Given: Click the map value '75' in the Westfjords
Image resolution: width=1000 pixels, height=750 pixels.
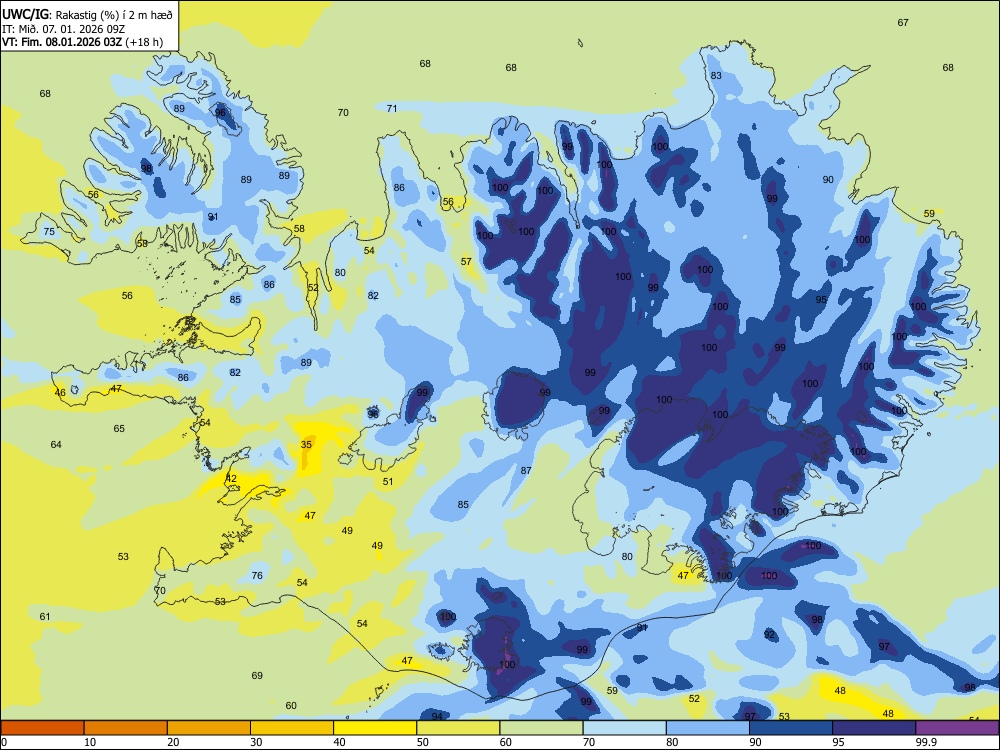Looking at the screenshot, I should coord(49,232).
